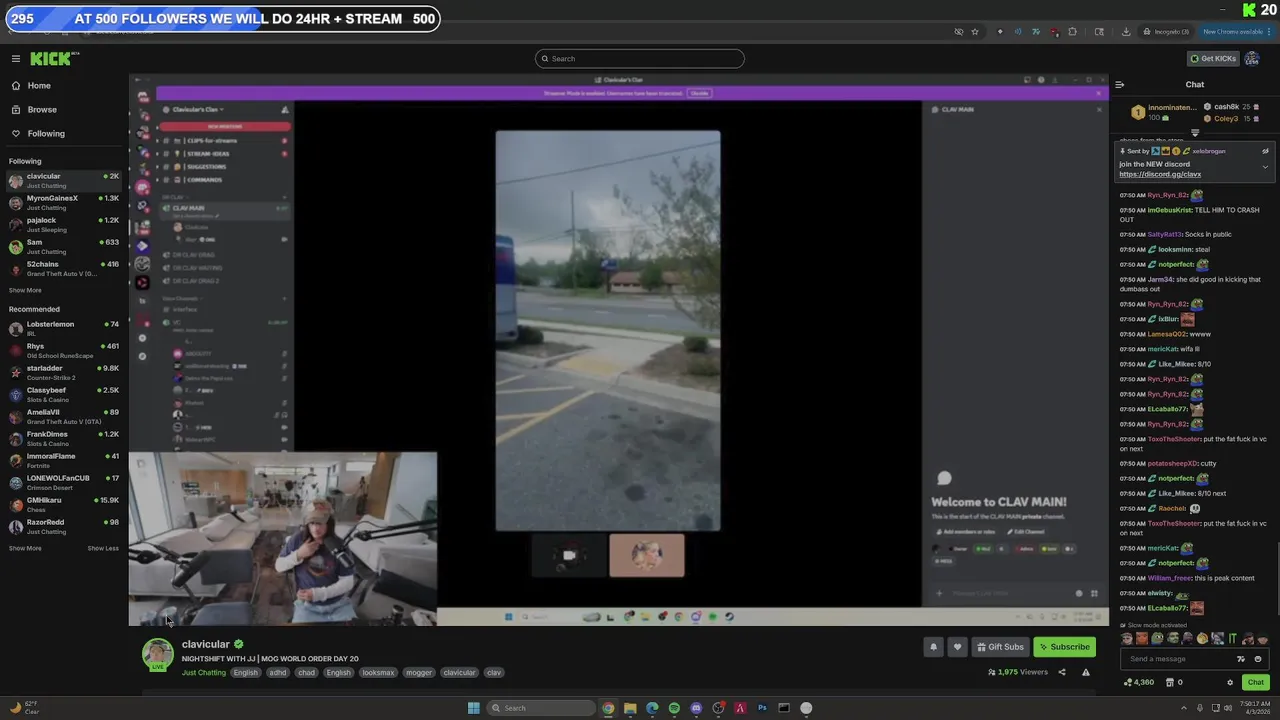Hide the pinned message eye icon

pyautogui.click(x=1265, y=151)
